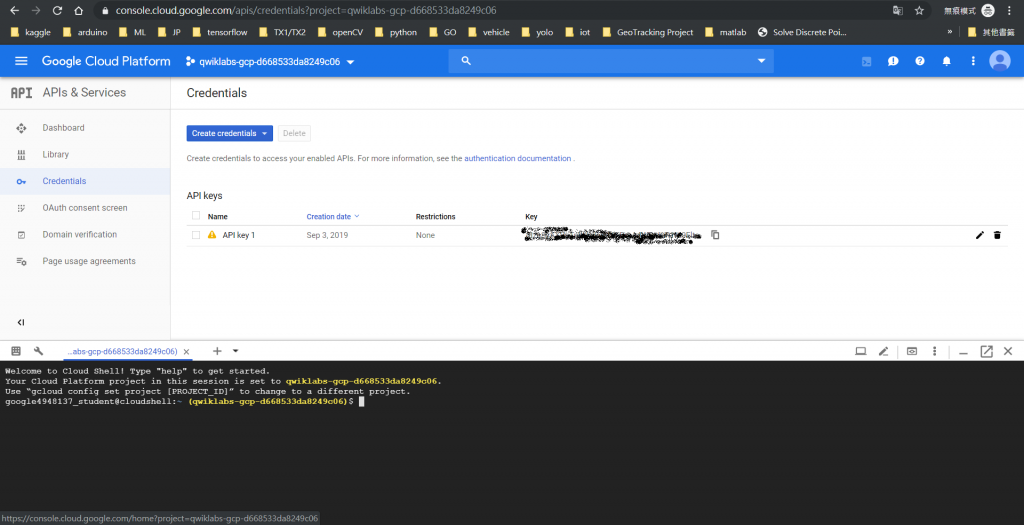
Task: Open Cloud Shell session dropdown arrow
Action: pos(236,351)
